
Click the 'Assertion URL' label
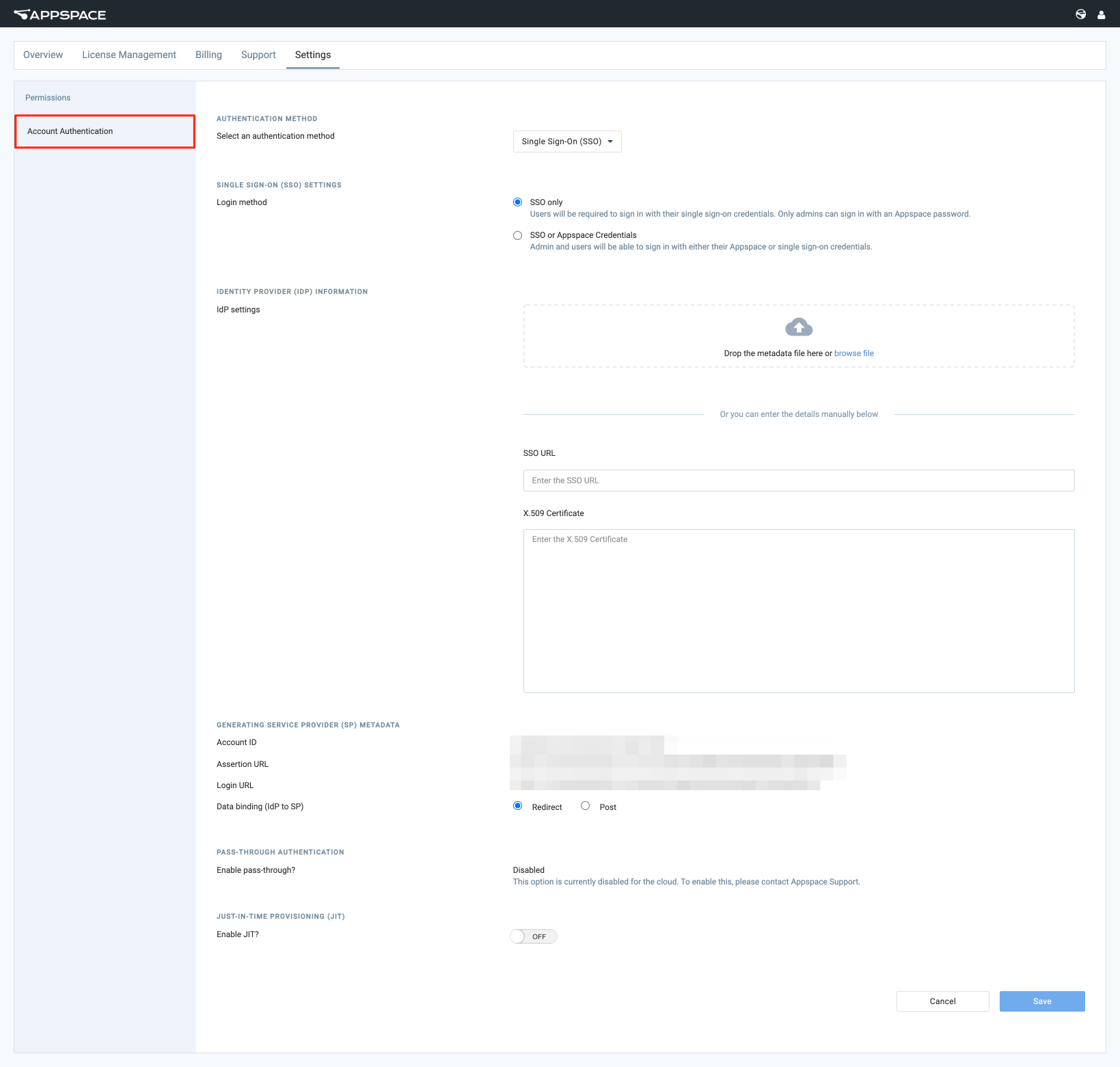tap(243, 764)
